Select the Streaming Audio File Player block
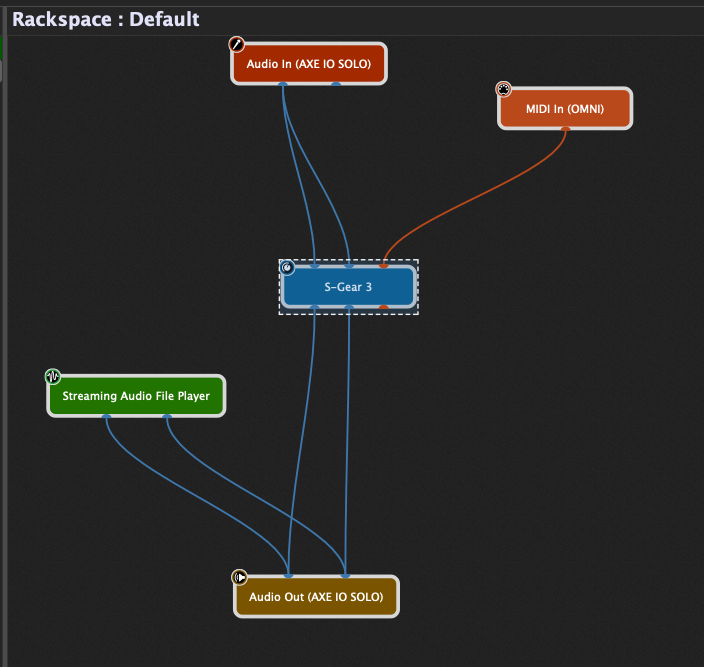This screenshot has height=667, width=704. pyautogui.click(x=136, y=397)
